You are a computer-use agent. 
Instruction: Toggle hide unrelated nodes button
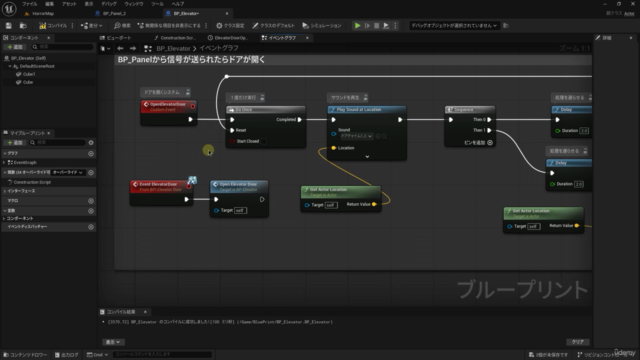169,26
